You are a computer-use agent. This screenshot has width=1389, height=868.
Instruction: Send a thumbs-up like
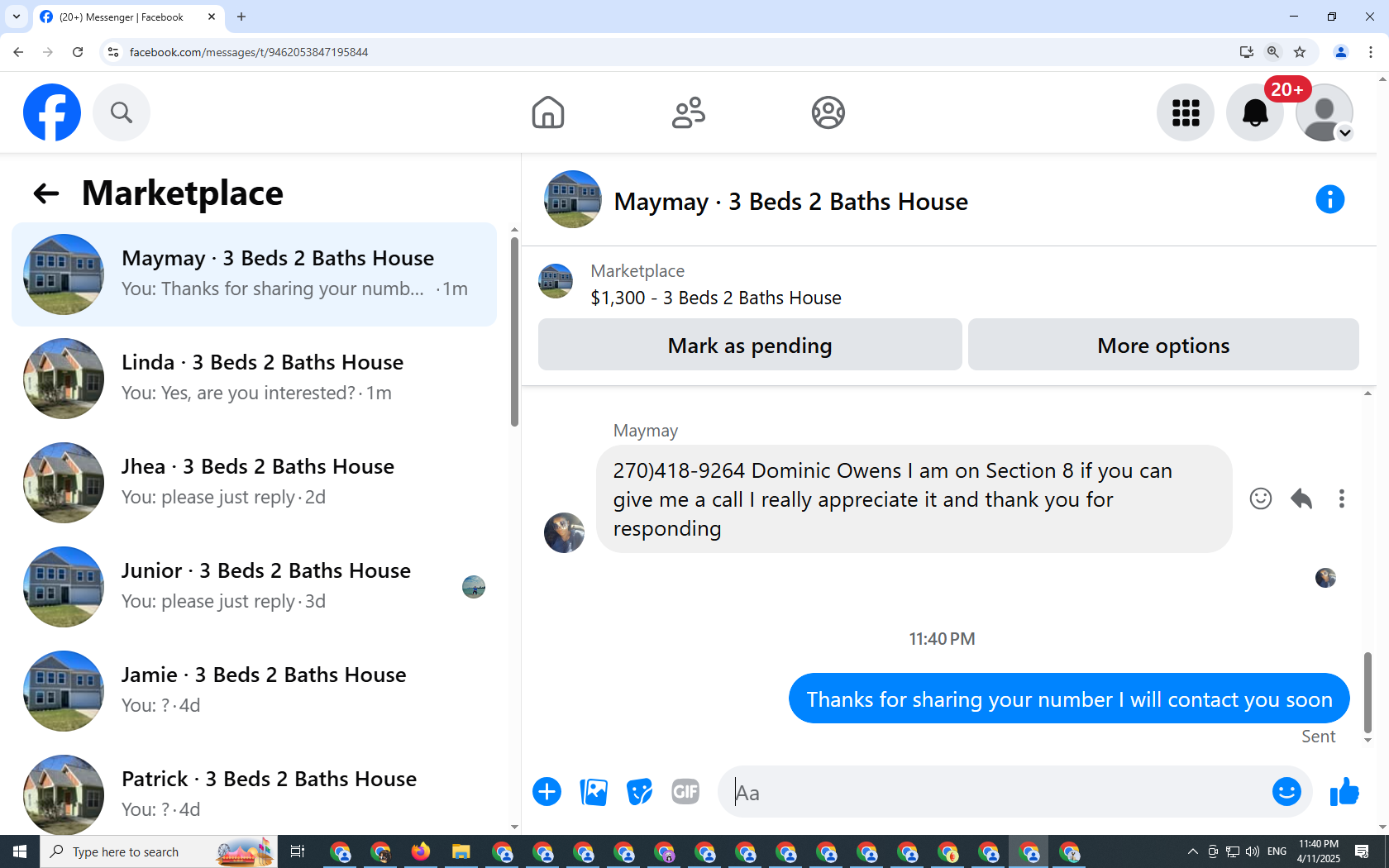coord(1345,792)
